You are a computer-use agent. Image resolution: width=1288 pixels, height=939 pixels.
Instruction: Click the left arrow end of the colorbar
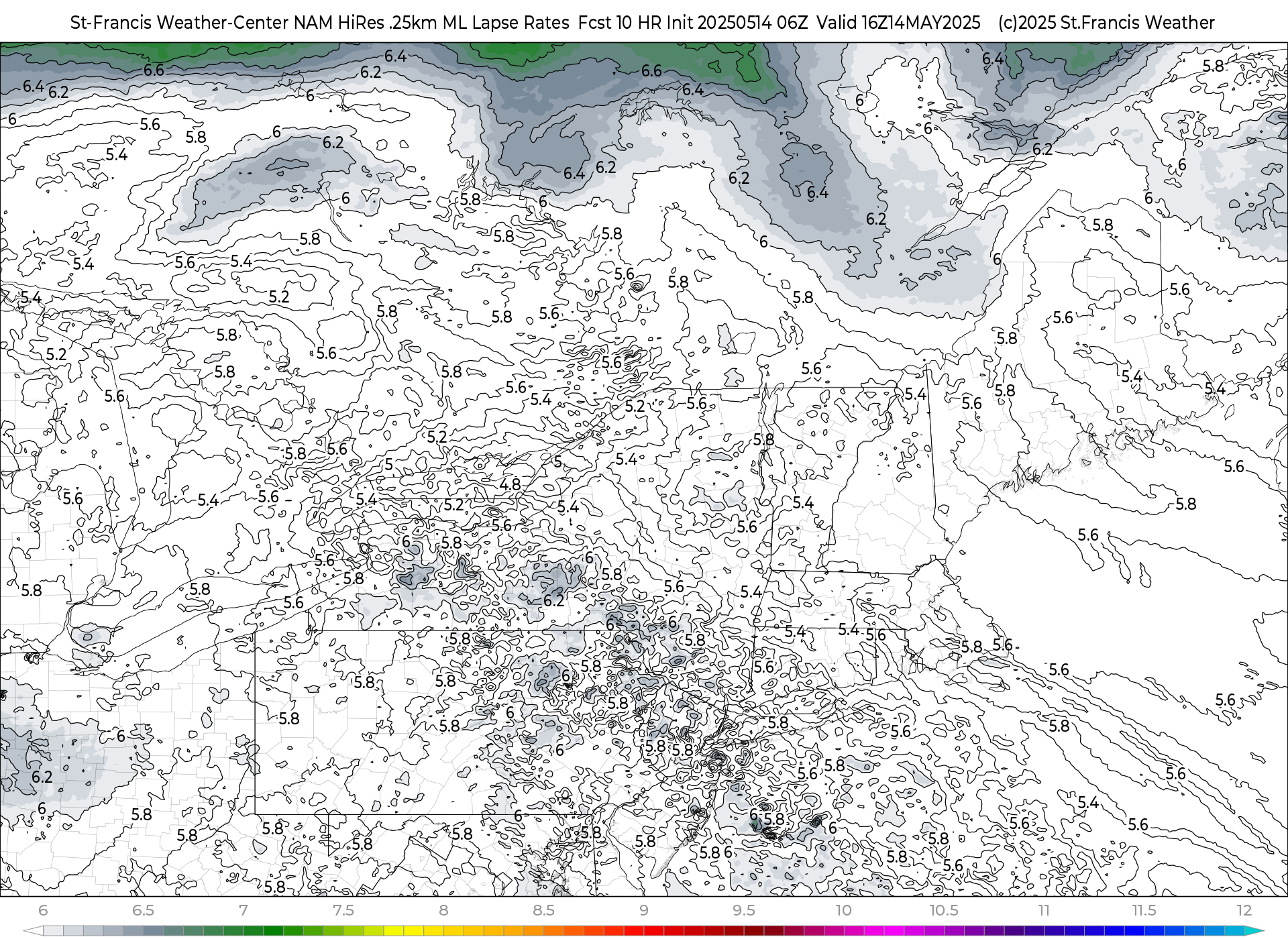(32, 931)
